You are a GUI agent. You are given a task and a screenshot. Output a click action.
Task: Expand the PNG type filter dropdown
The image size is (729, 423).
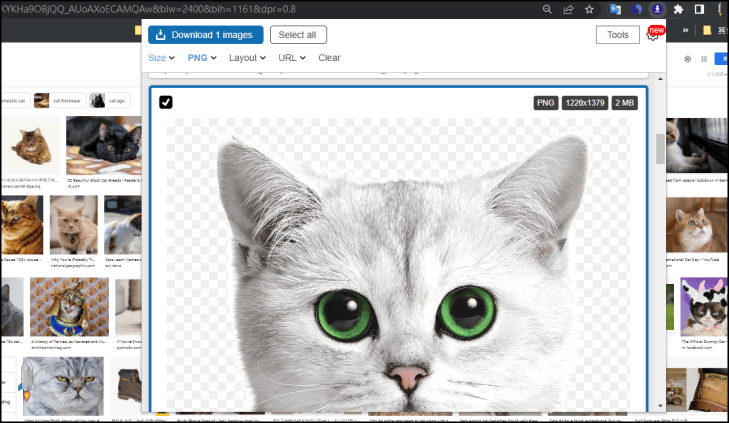click(x=202, y=58)
